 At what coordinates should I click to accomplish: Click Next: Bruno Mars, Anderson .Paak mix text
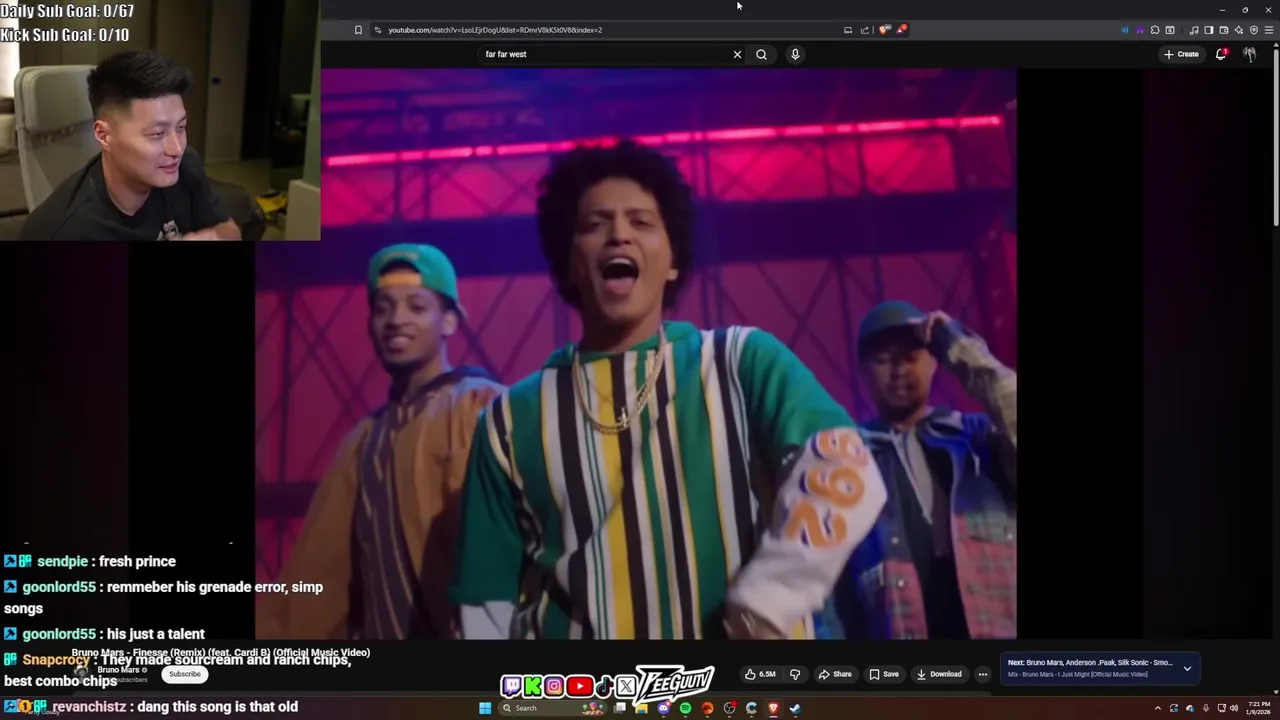1090,662
